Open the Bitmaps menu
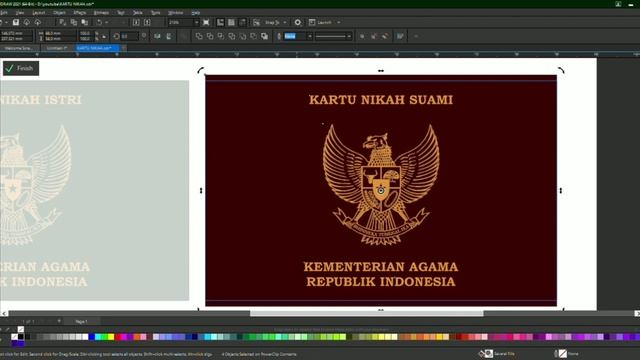Image resolution: width=640 pixels, height=360 pixels. (x=101, y=13)
